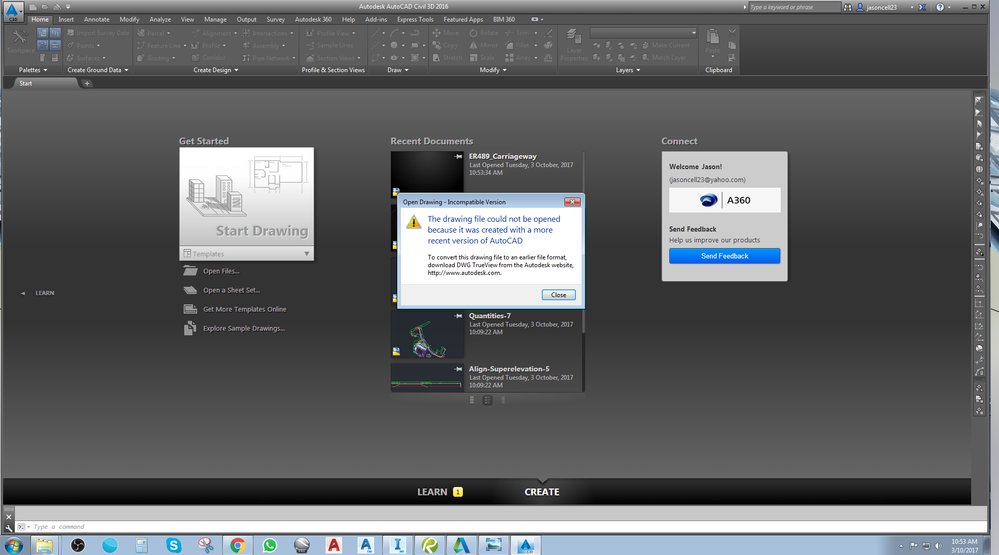Switch to the Survey ribbon tab

tap(276, 19)
